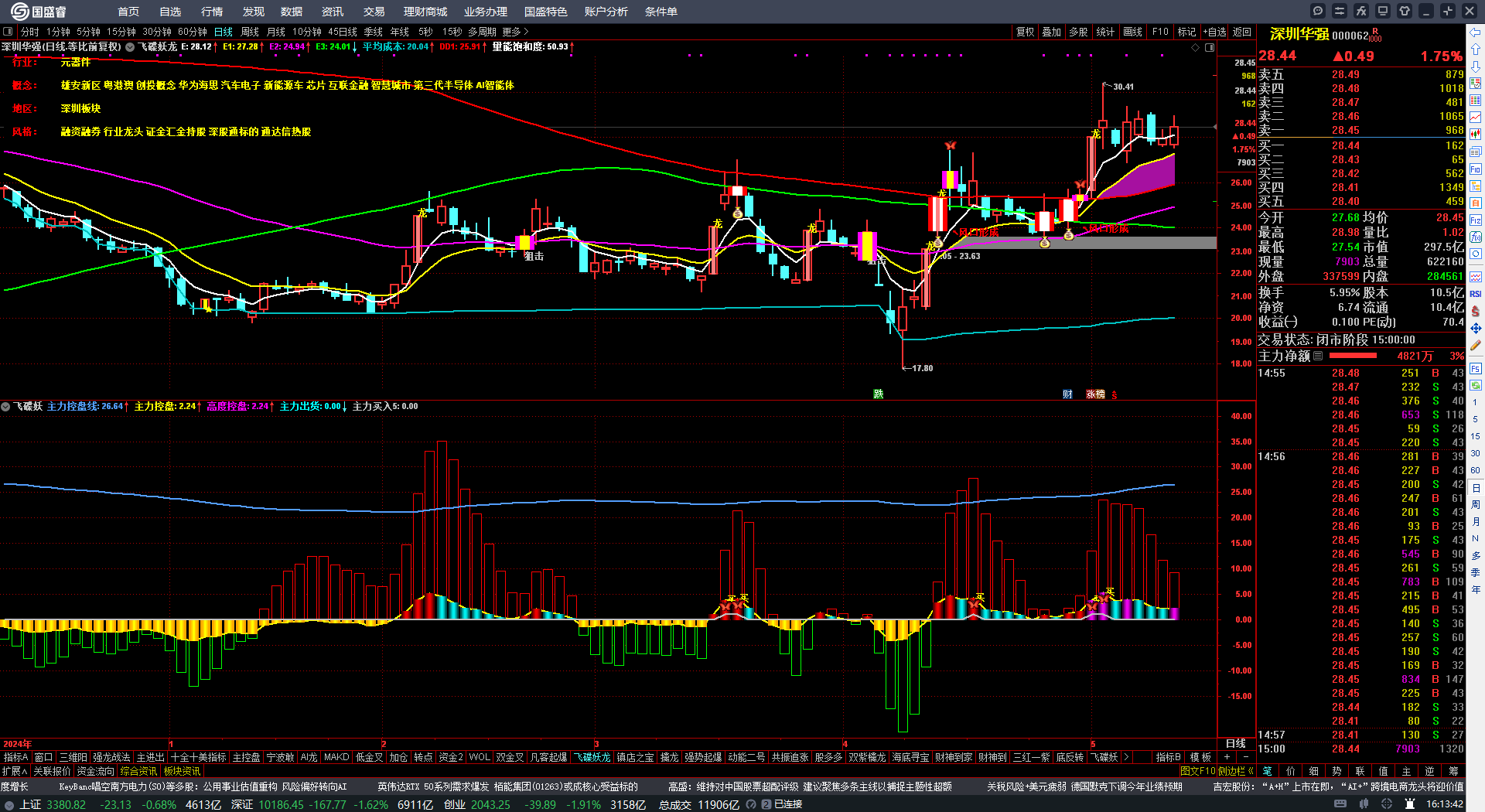
Task: Open the 指标B indicator selector
Action: [1168, 757]
